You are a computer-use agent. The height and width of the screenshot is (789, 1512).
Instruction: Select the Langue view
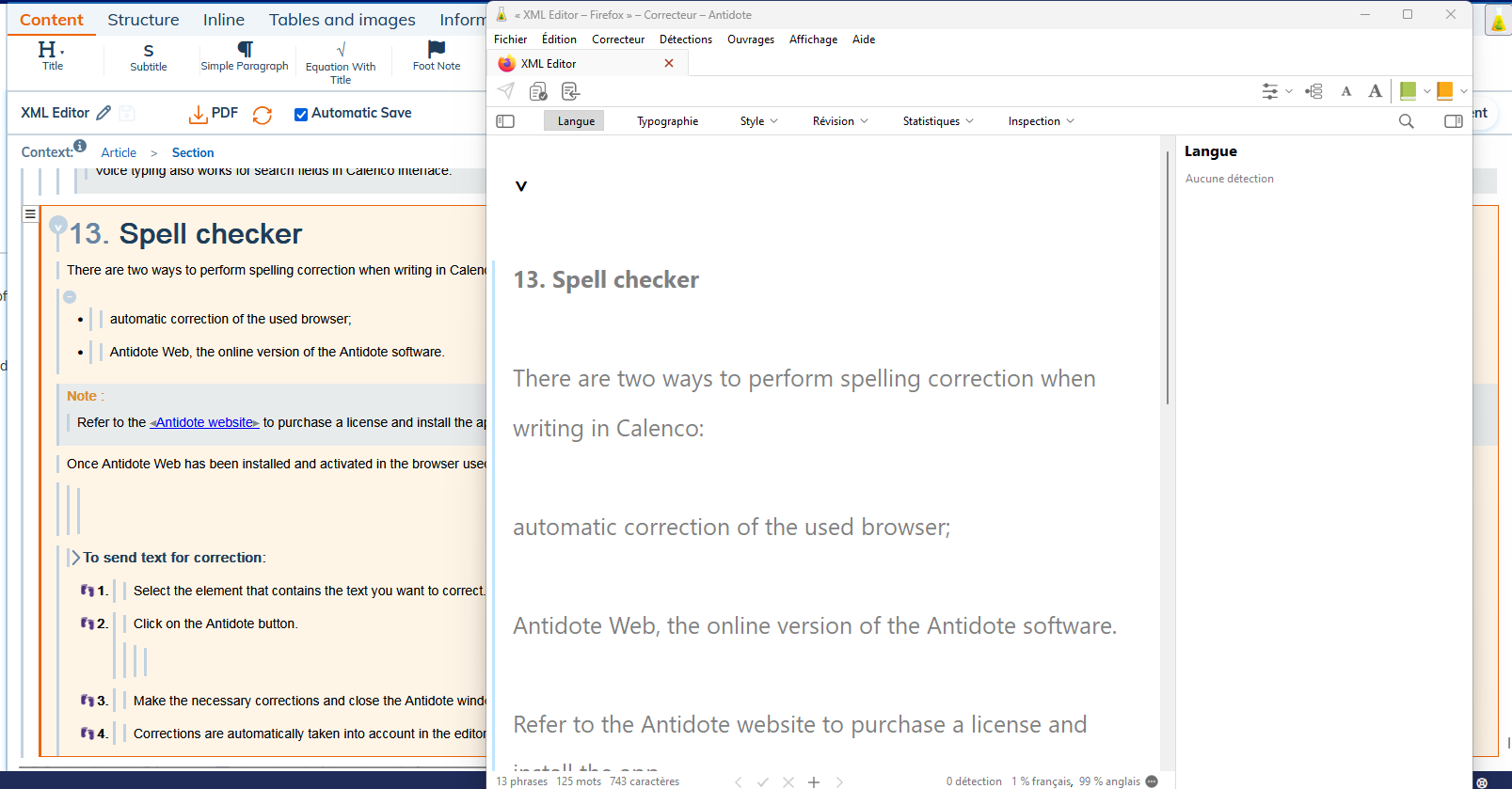tap(576, 121)
